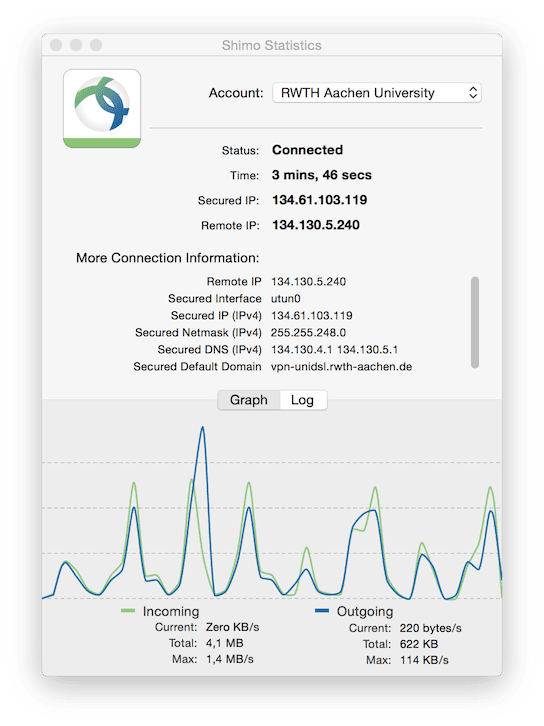The width and height of the screenshot is (544, 726).
Task: Open the Account dropdown RWTH Aachen University
Action: (x=376, y=93)
